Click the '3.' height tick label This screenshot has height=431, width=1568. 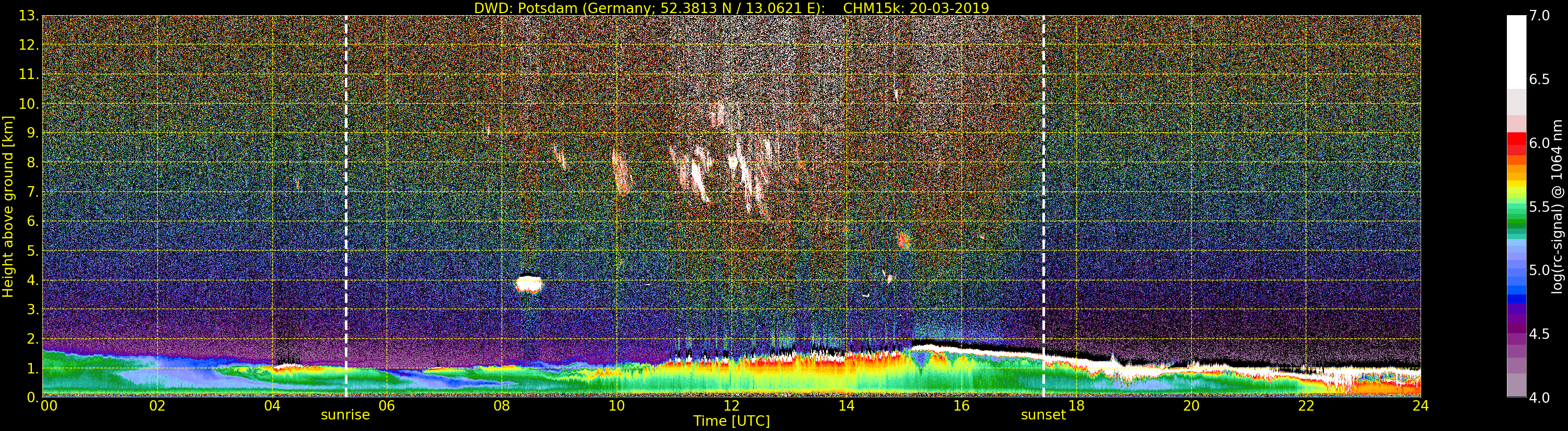coord(33,309)
